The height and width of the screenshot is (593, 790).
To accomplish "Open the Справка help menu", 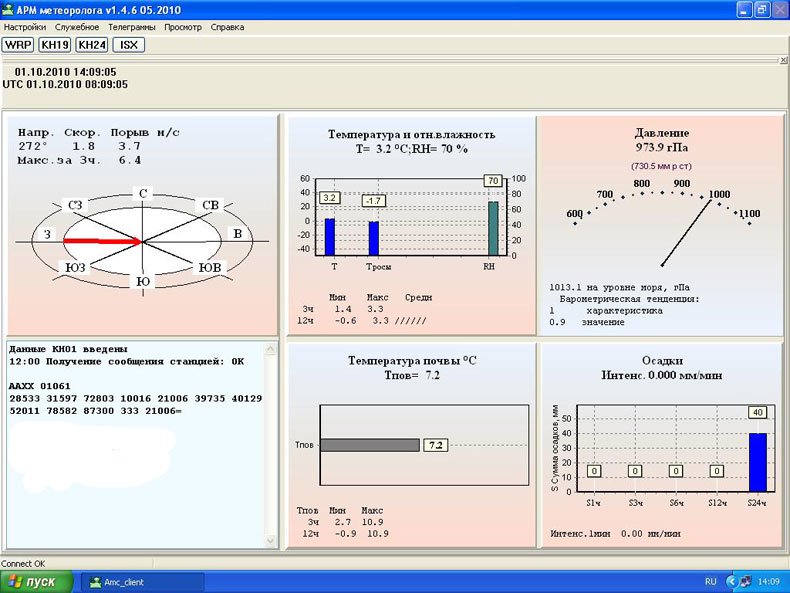I will [x=227, y=27].
